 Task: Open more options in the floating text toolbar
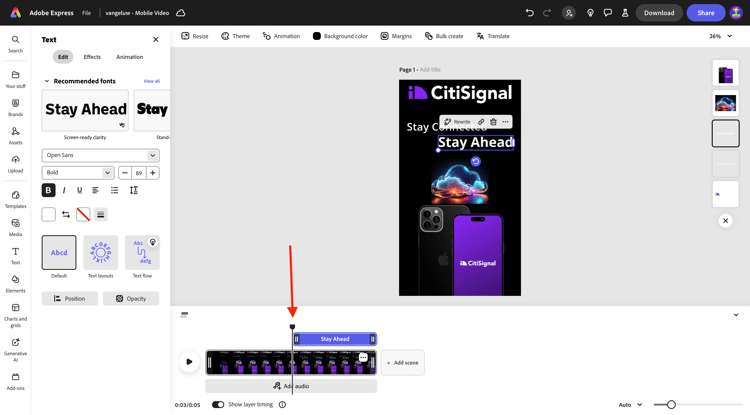506,121
